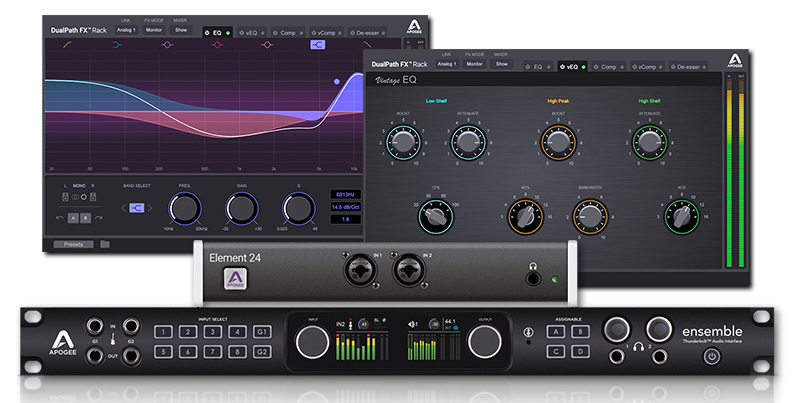
Task: Select the MONO radio circle in EQ window
Action: (84, 197)
